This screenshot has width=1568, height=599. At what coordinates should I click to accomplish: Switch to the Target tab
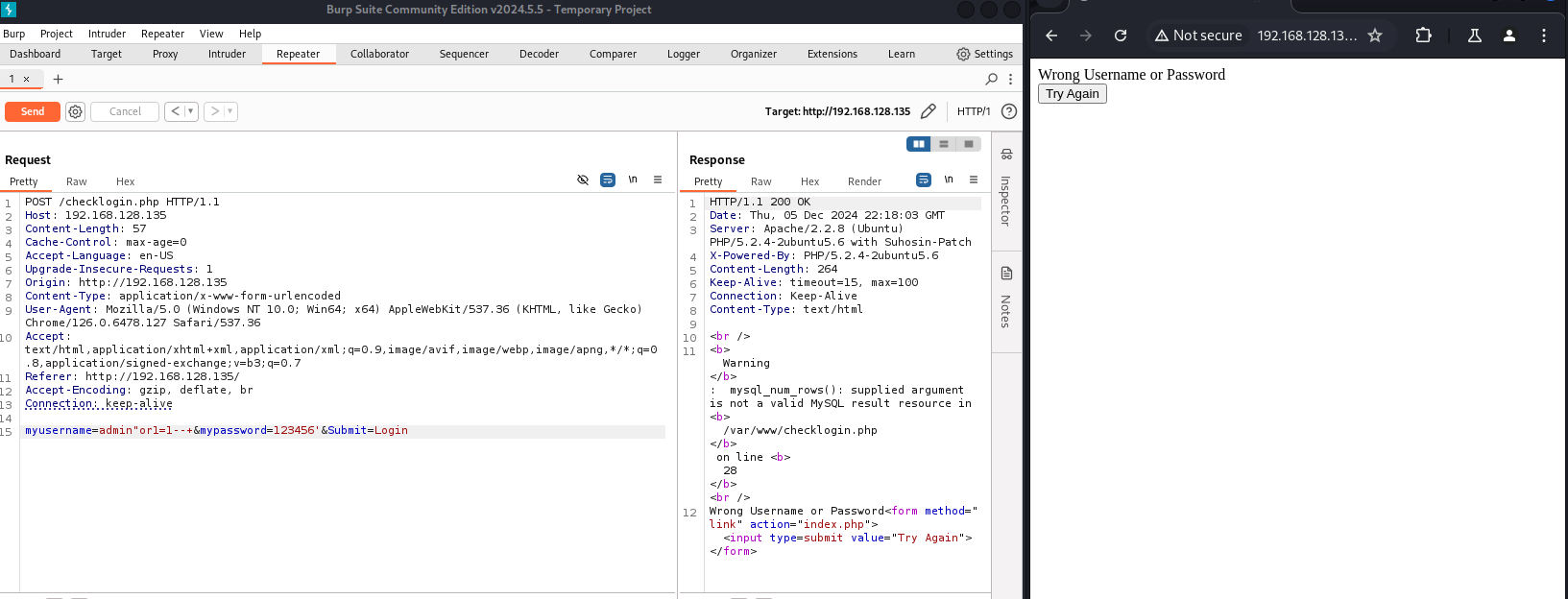107,54
